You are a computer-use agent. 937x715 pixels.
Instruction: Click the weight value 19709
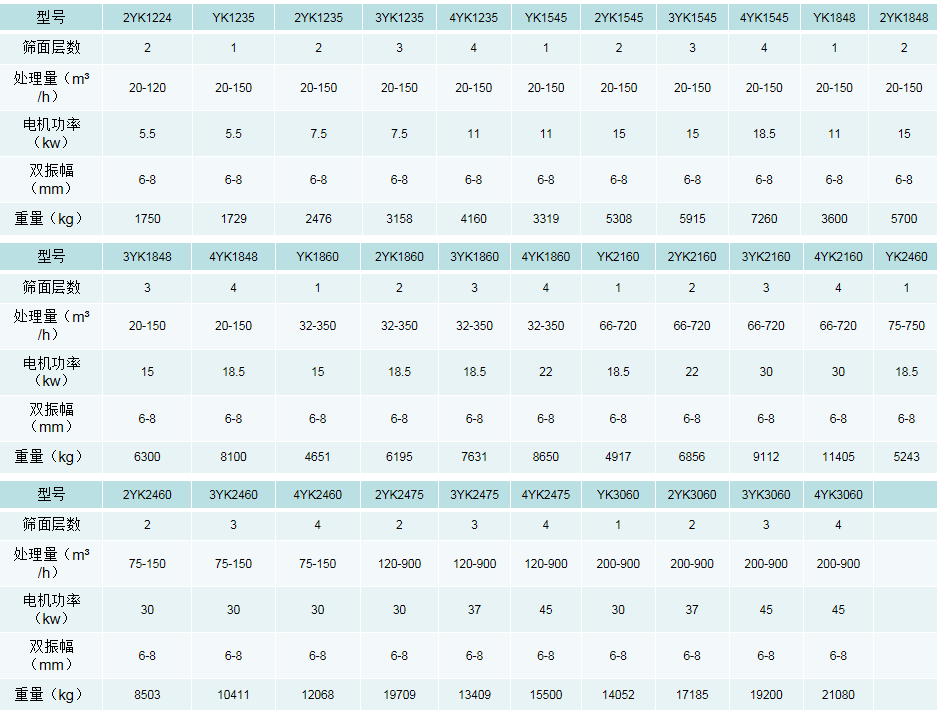[x=399, y=695]
